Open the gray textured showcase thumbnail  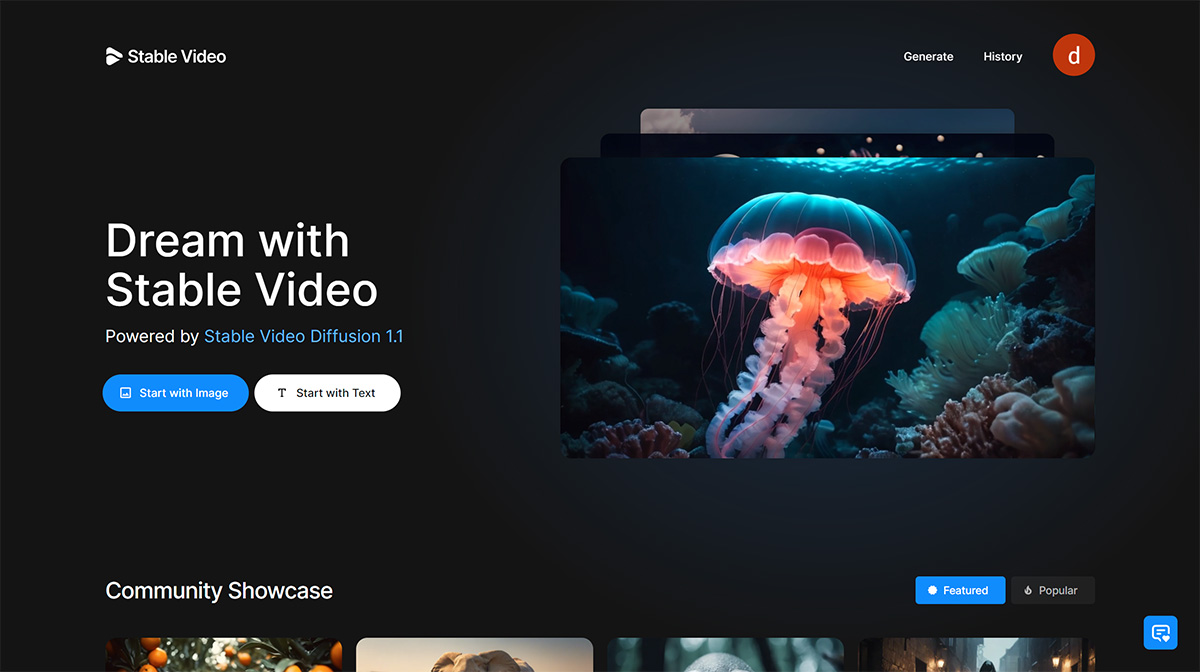pos(725,655)
